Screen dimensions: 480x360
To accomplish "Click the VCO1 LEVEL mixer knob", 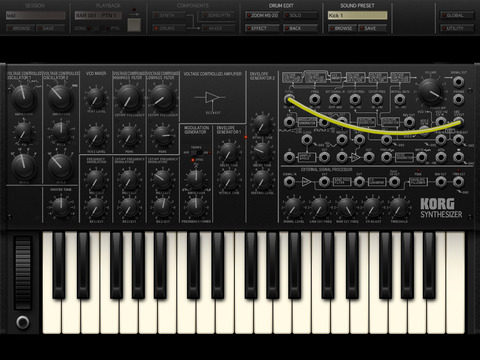I will (96, 98).
